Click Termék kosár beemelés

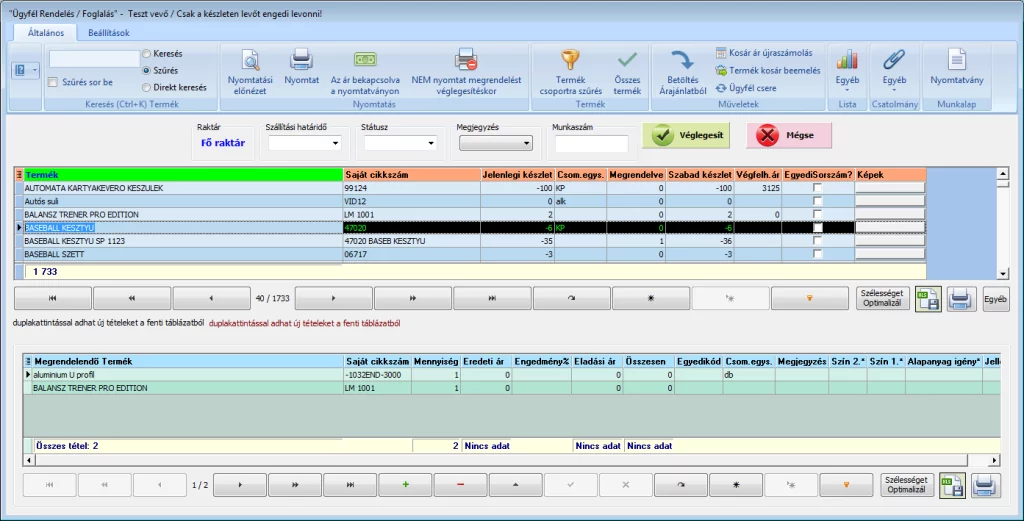click(x=767, y=71)
